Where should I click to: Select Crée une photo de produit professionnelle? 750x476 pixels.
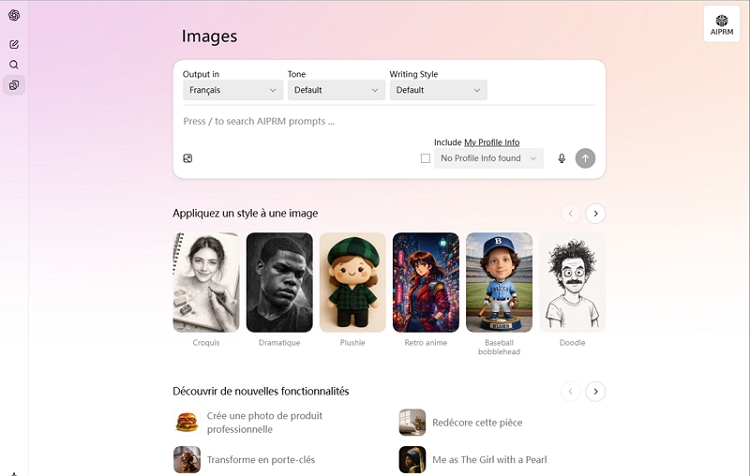pos(265,422)
